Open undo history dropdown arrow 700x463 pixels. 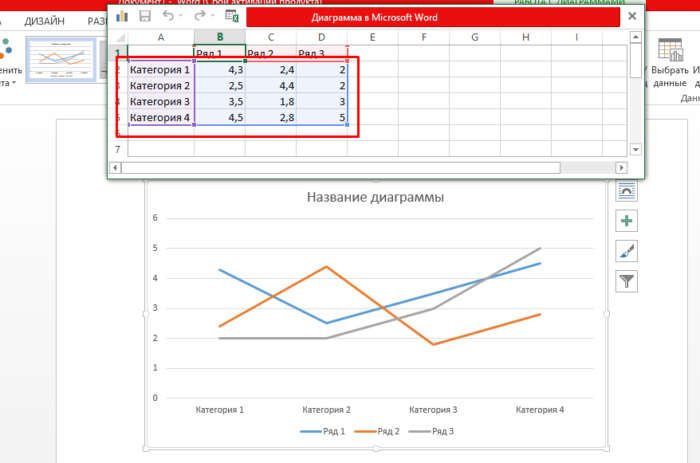click(x=180, y=16)
